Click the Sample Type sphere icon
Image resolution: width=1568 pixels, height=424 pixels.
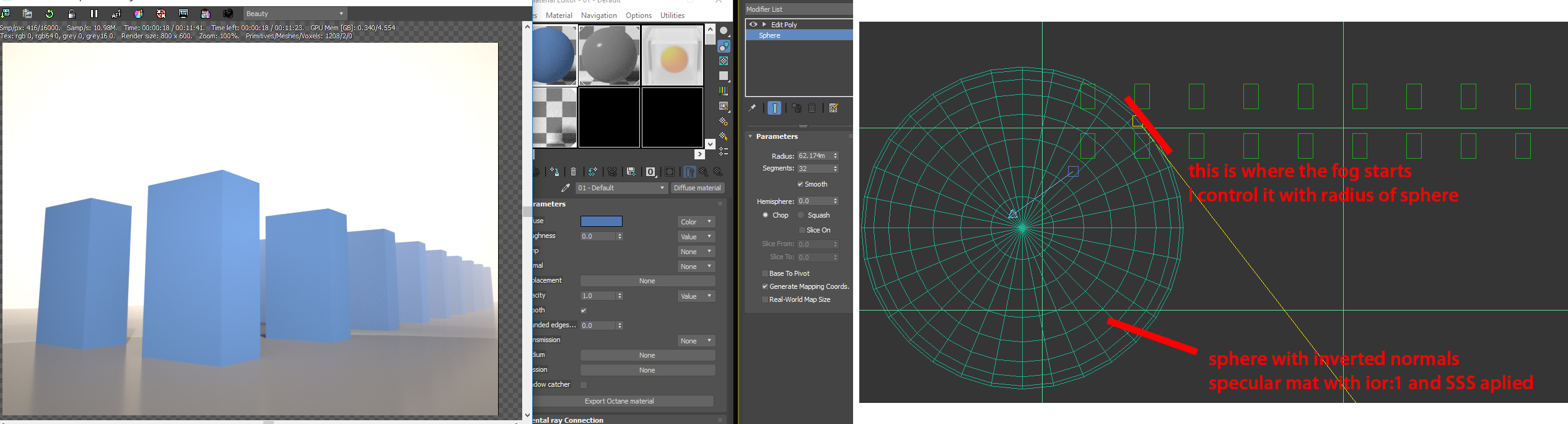[724, 30]
